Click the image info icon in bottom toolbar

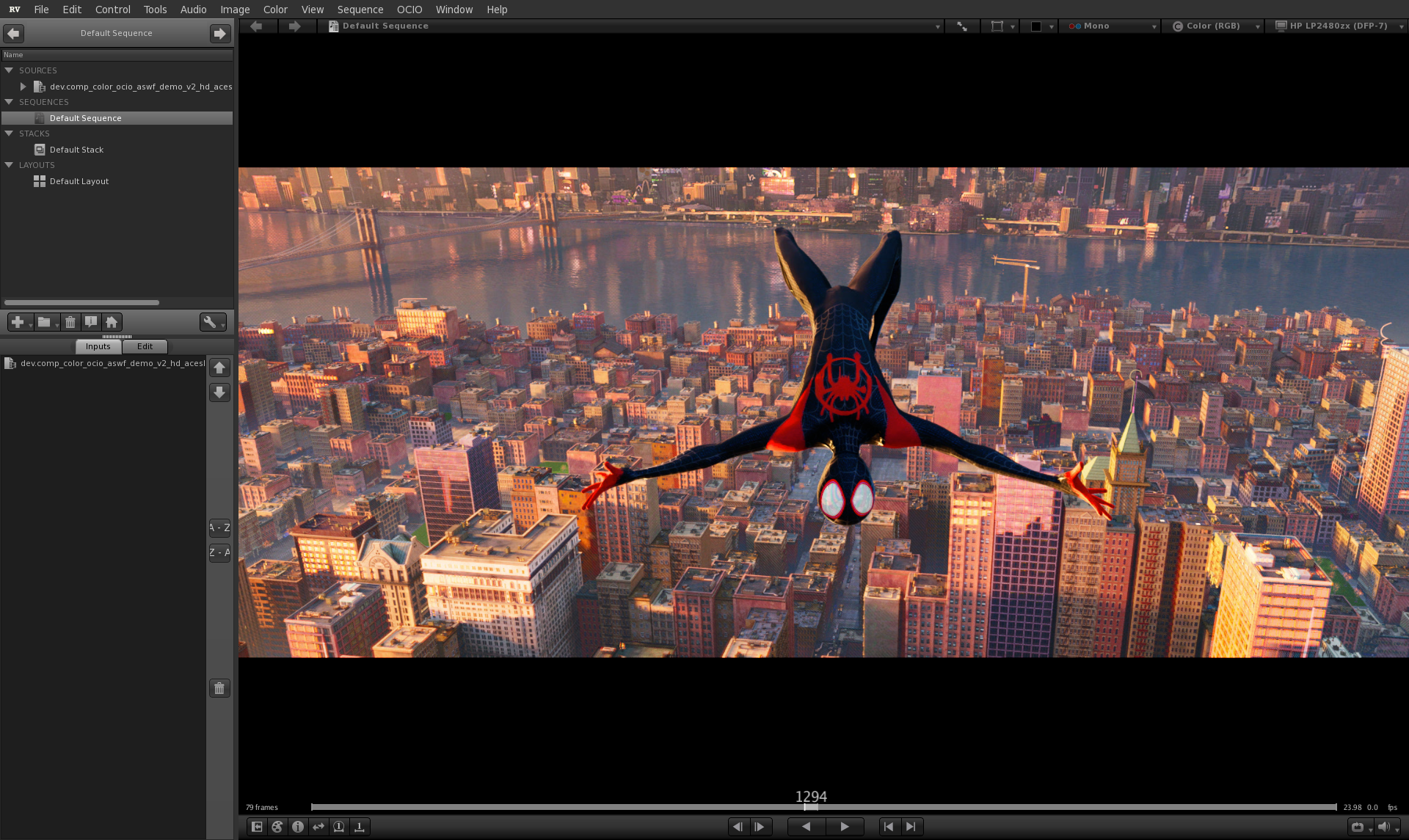click(x=298, y=827)
